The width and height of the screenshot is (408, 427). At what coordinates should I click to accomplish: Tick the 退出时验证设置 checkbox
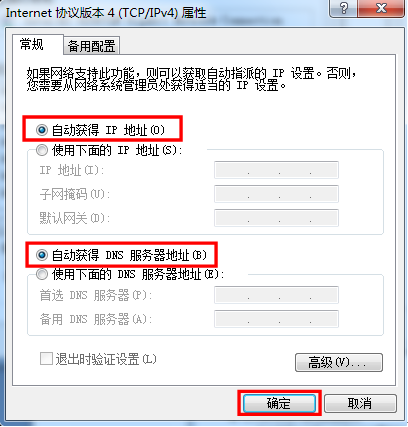point(46,359)
